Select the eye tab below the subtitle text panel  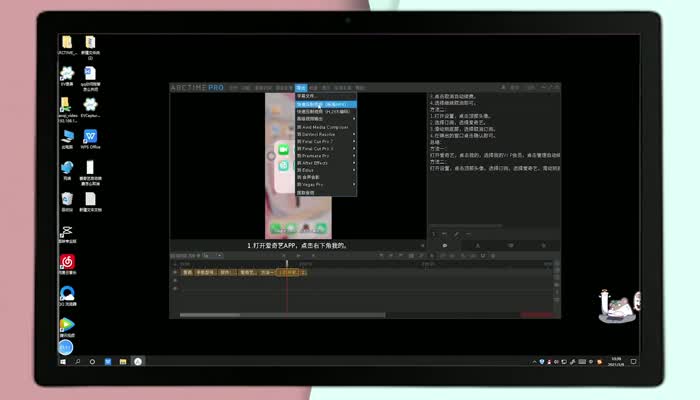pos(445,246)
